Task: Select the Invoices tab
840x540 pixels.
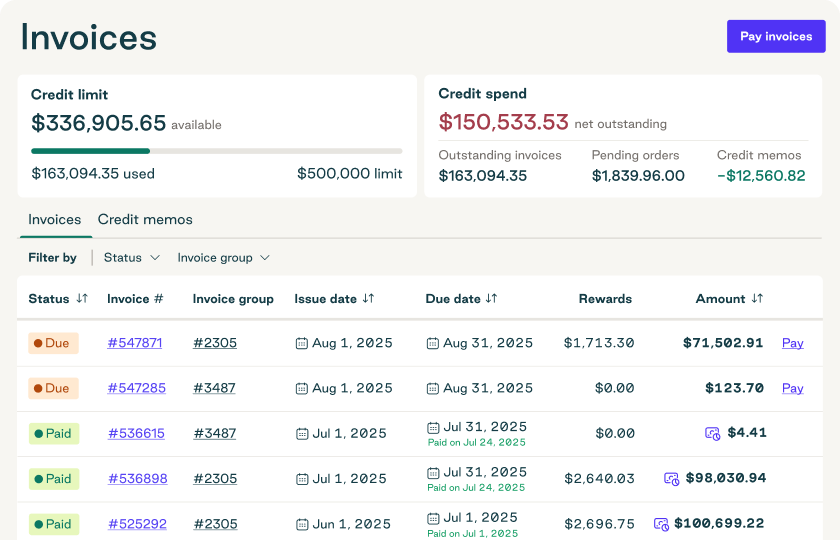Action: coord(55,220)
